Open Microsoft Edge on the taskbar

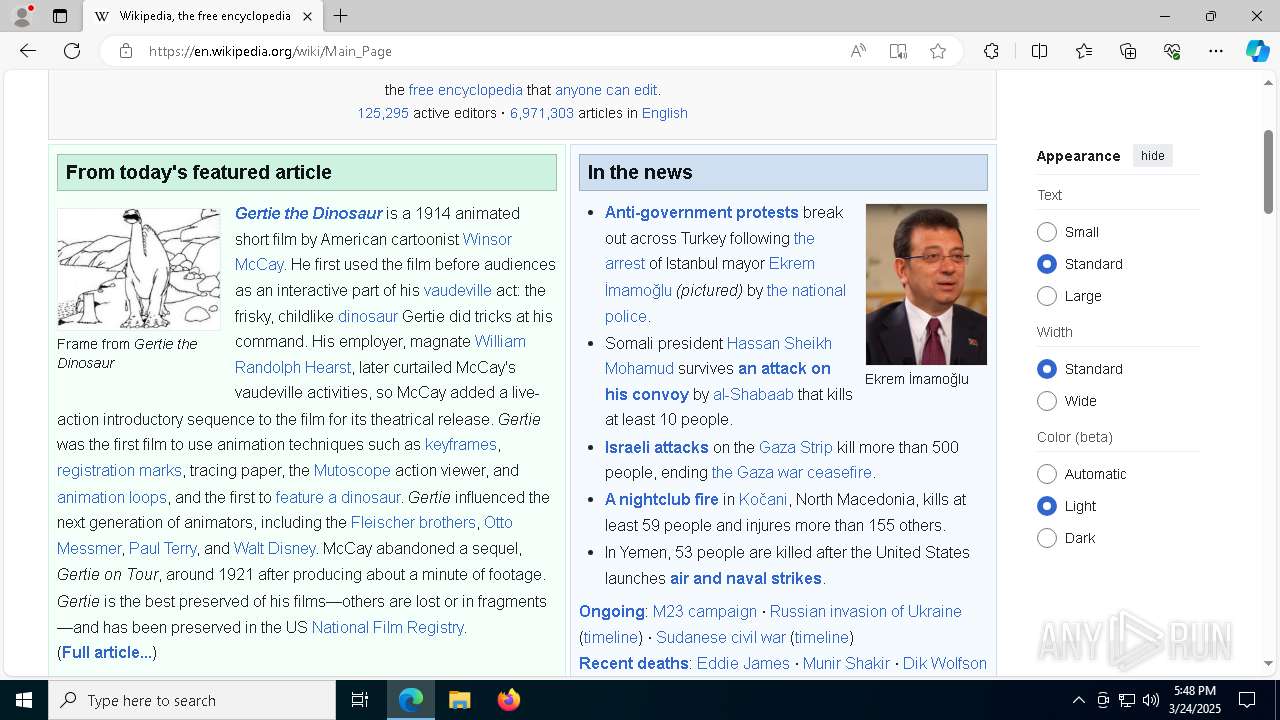[411, 700]
